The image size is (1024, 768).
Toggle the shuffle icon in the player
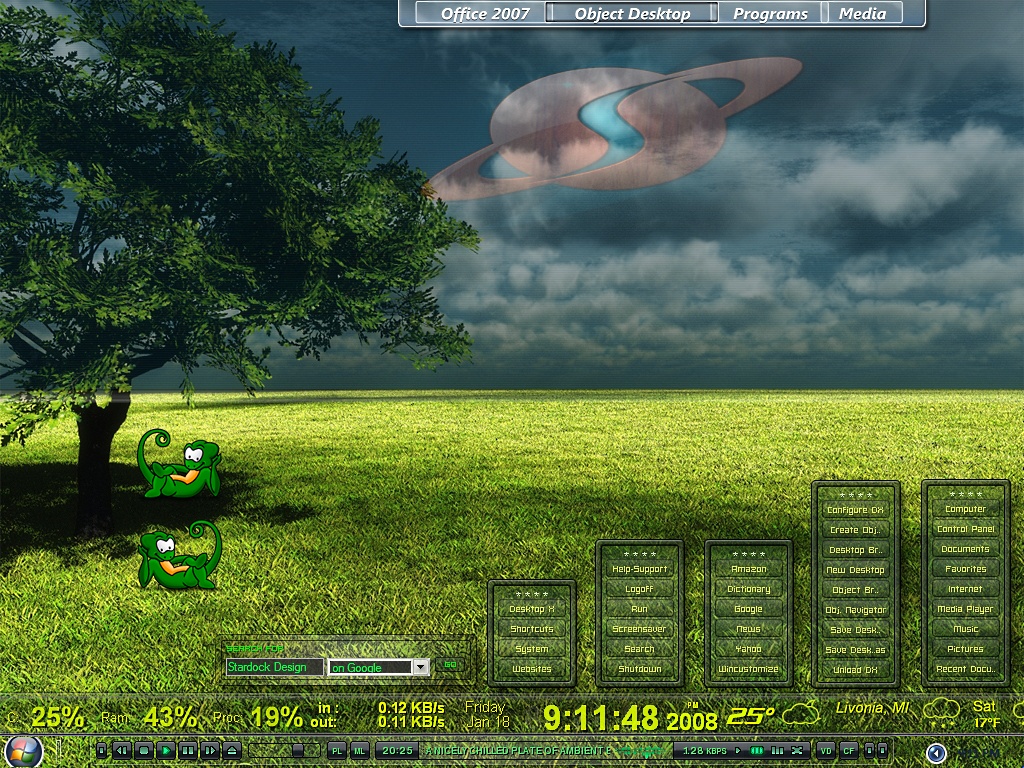point(797,750)
